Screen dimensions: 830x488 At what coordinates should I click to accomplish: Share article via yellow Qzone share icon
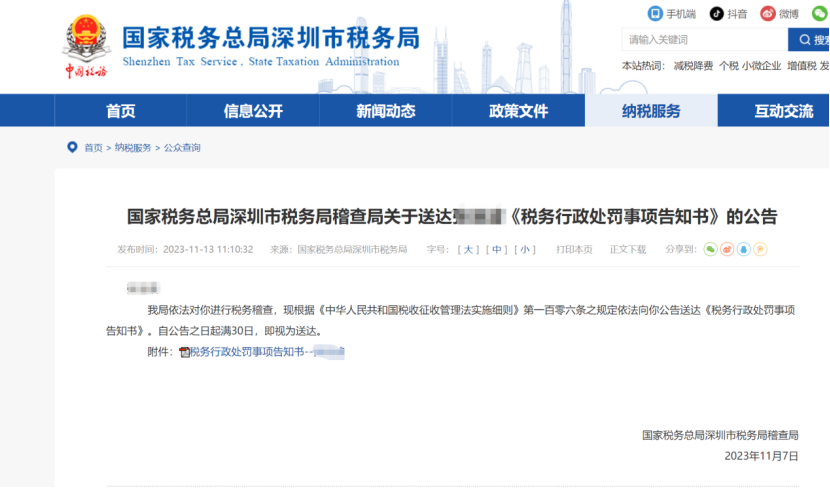click(x=760, y=249)
